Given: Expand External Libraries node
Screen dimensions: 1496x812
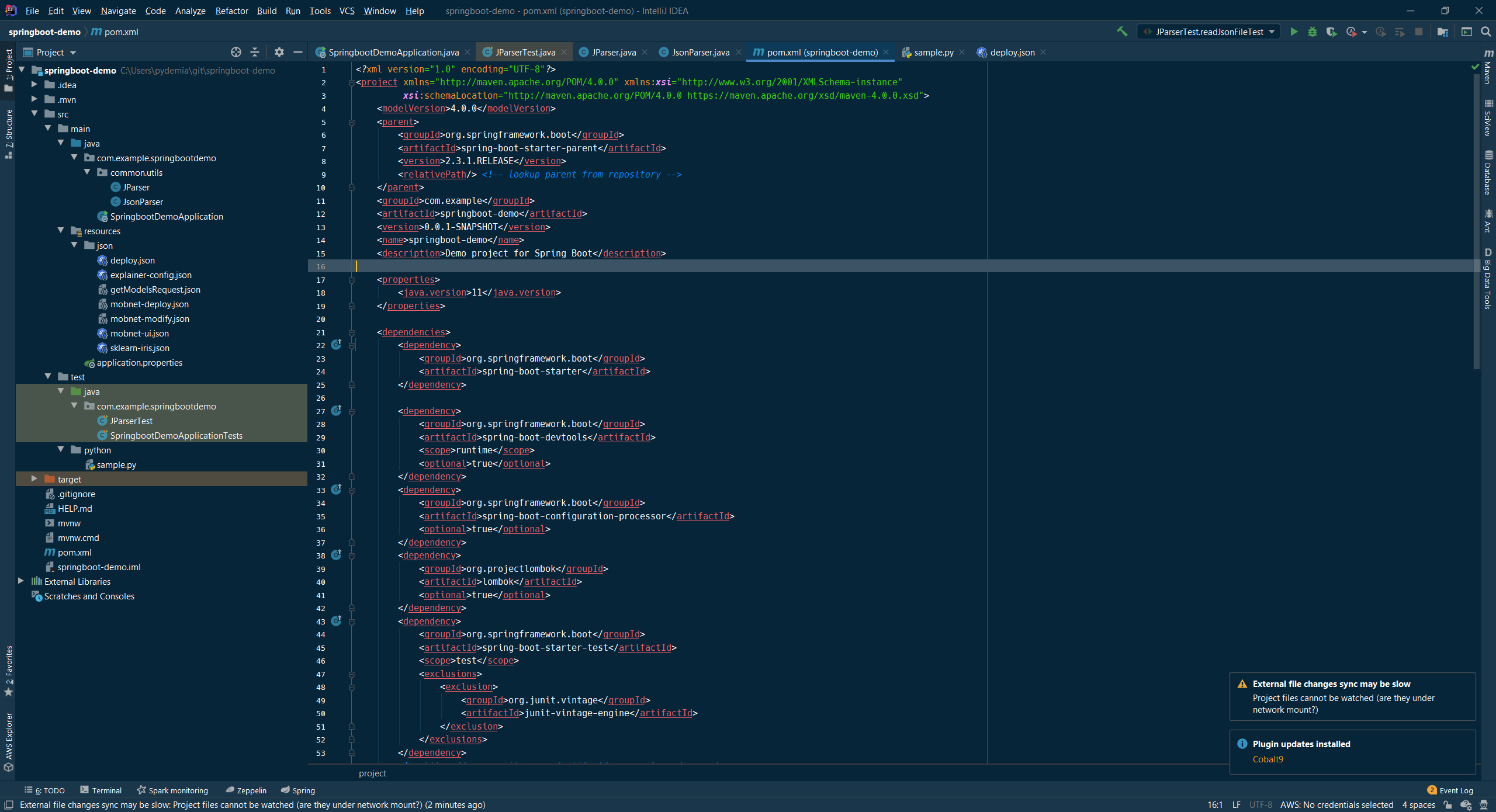Looking at the screenshot, I should 21,581.
